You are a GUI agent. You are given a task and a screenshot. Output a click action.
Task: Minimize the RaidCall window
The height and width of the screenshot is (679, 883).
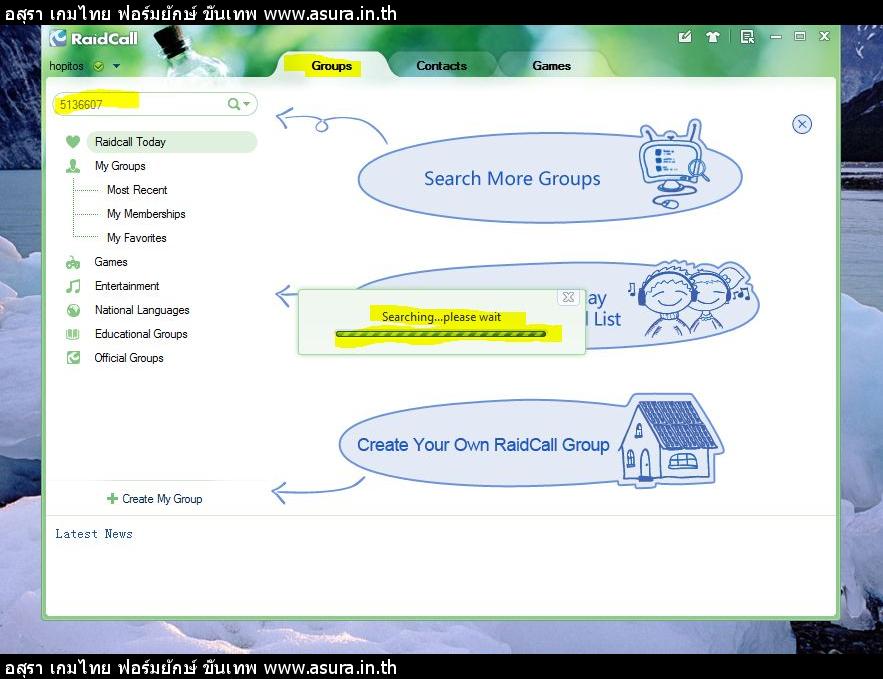pyautogui.click(x=776, y=37)
